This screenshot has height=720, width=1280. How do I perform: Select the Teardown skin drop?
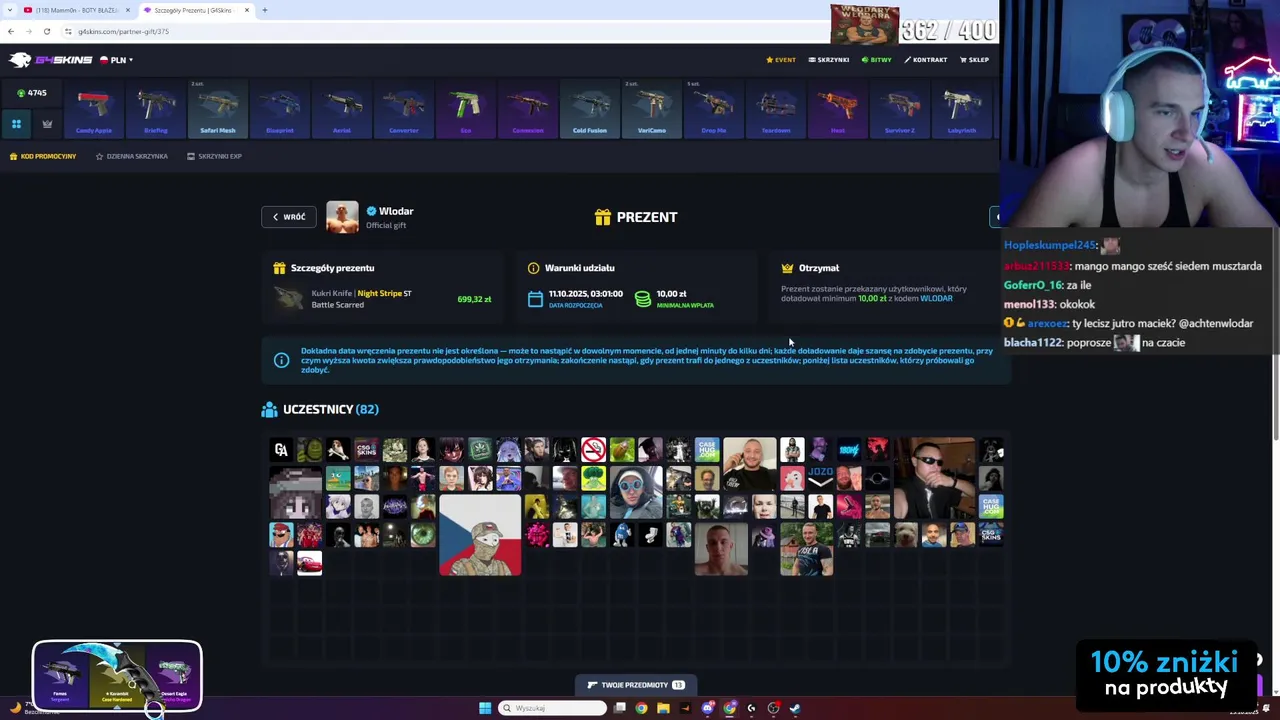coord(776,108)
